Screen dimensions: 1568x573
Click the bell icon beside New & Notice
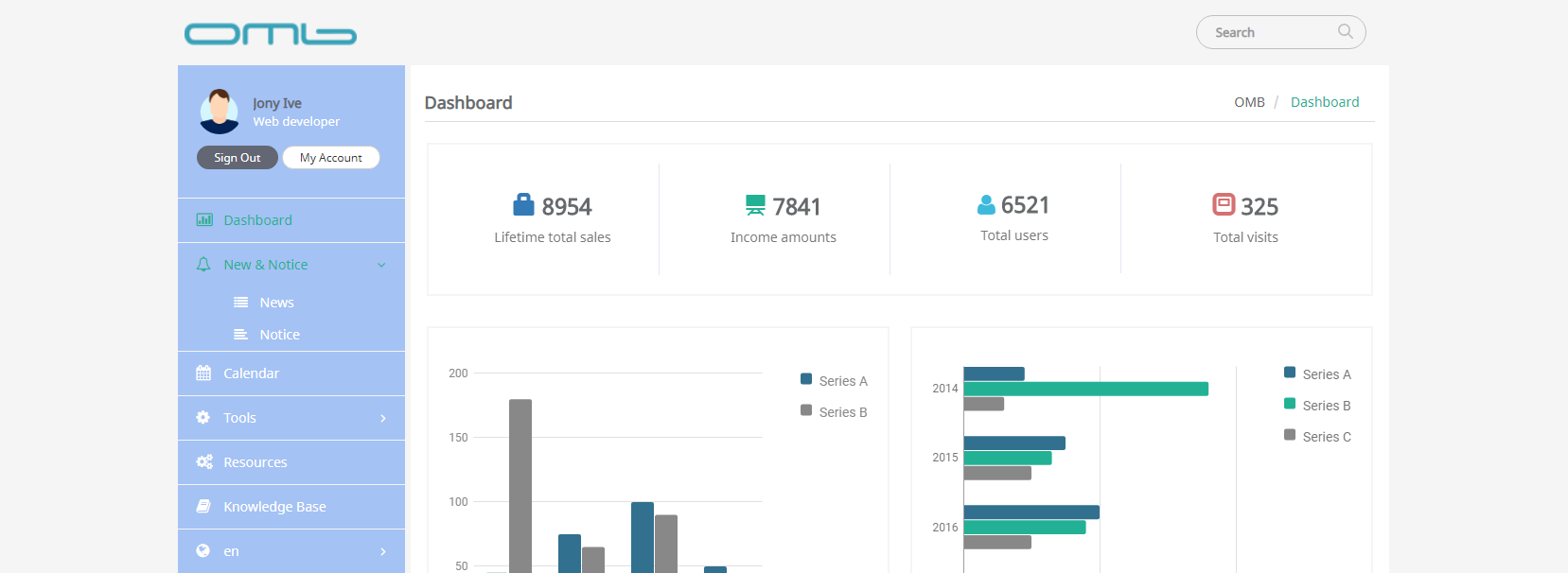[203, 265]
